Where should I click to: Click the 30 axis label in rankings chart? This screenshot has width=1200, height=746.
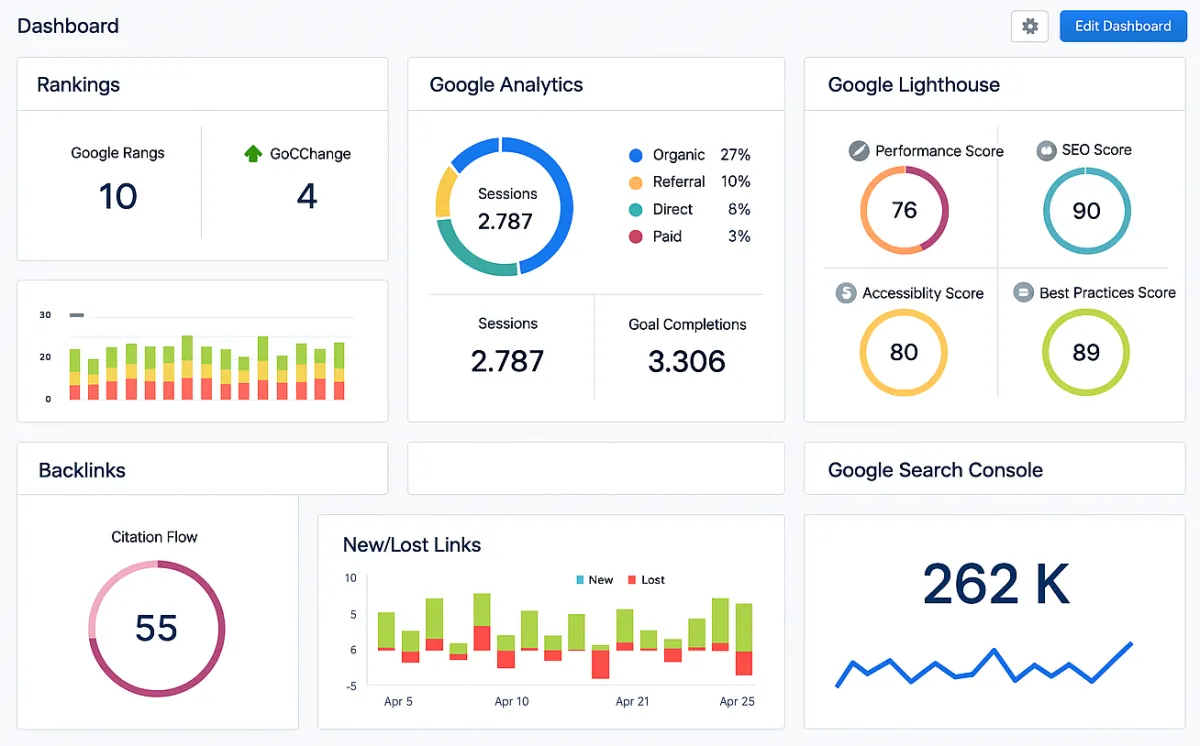(x=45, y=315)
